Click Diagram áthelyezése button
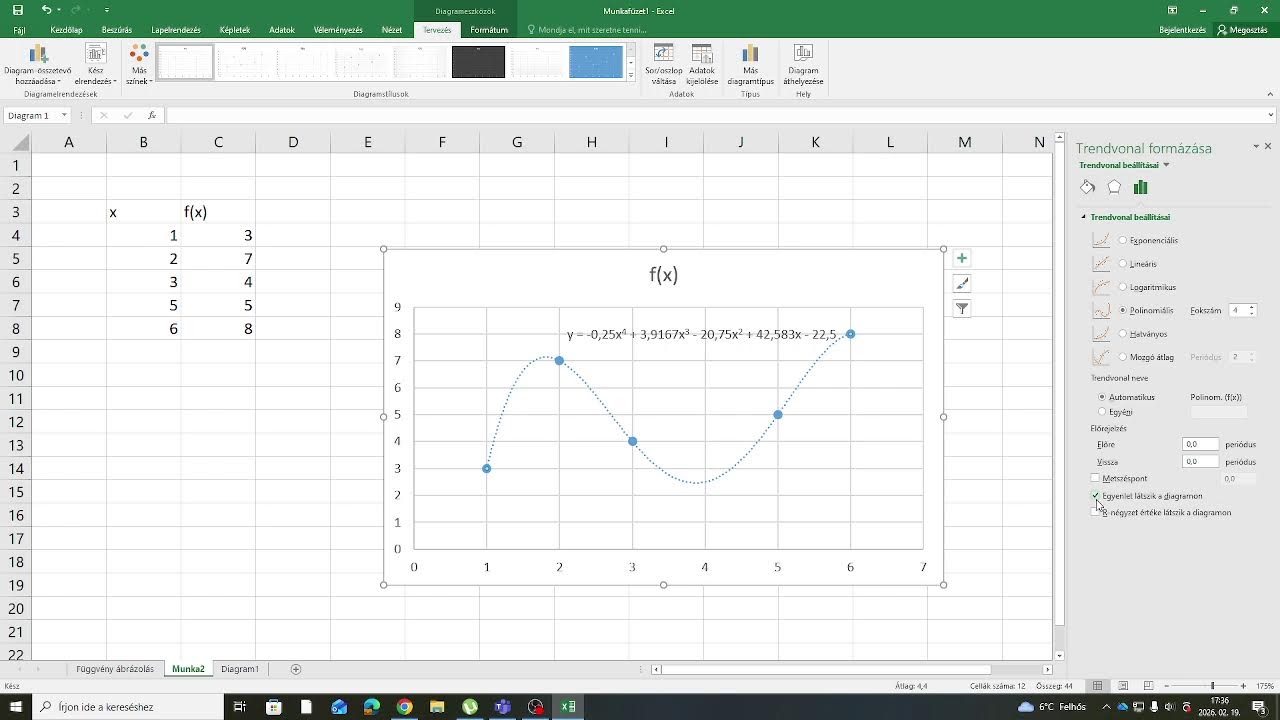 [x=803, y=65]
